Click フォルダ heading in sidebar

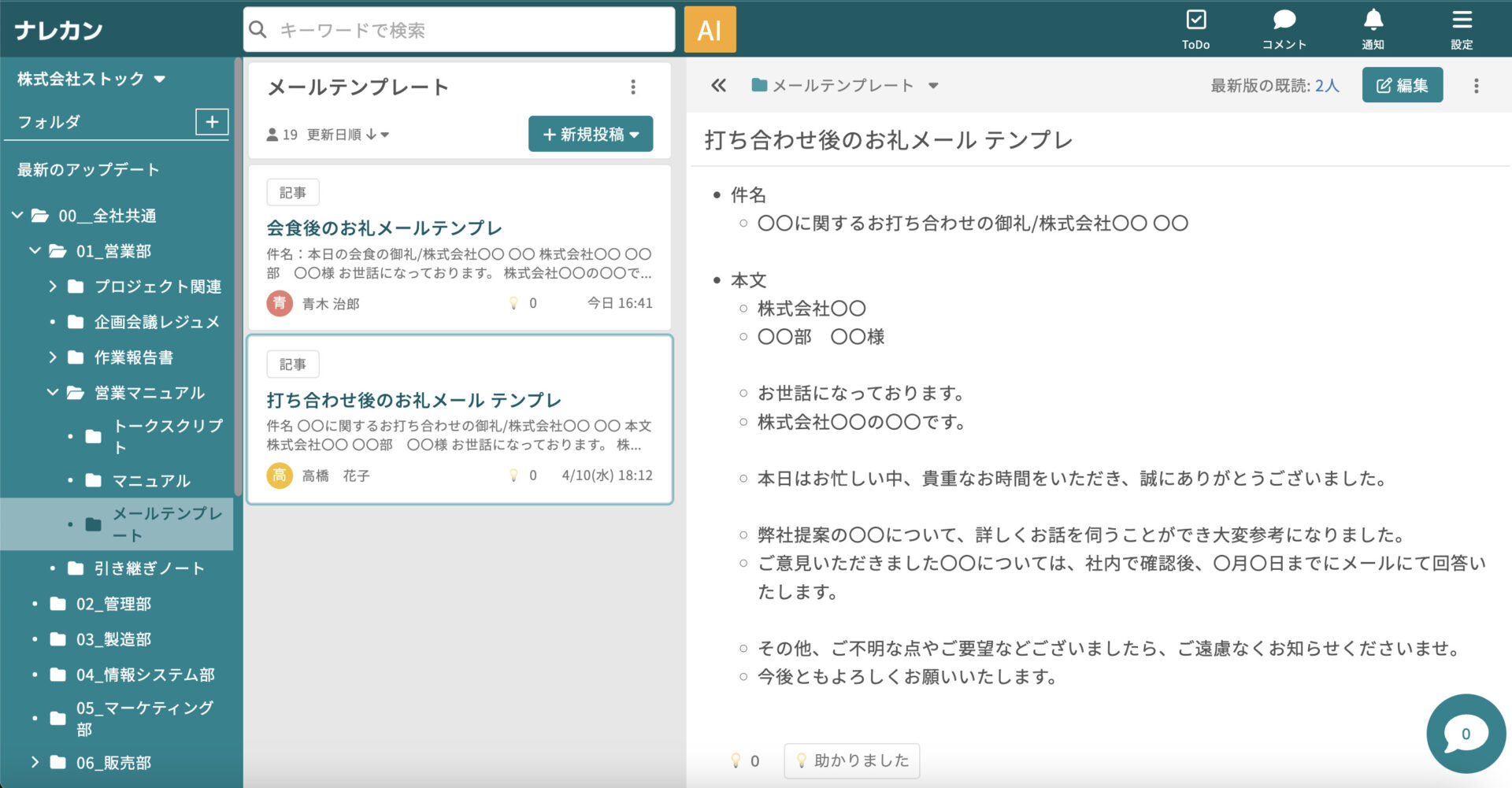49,122
